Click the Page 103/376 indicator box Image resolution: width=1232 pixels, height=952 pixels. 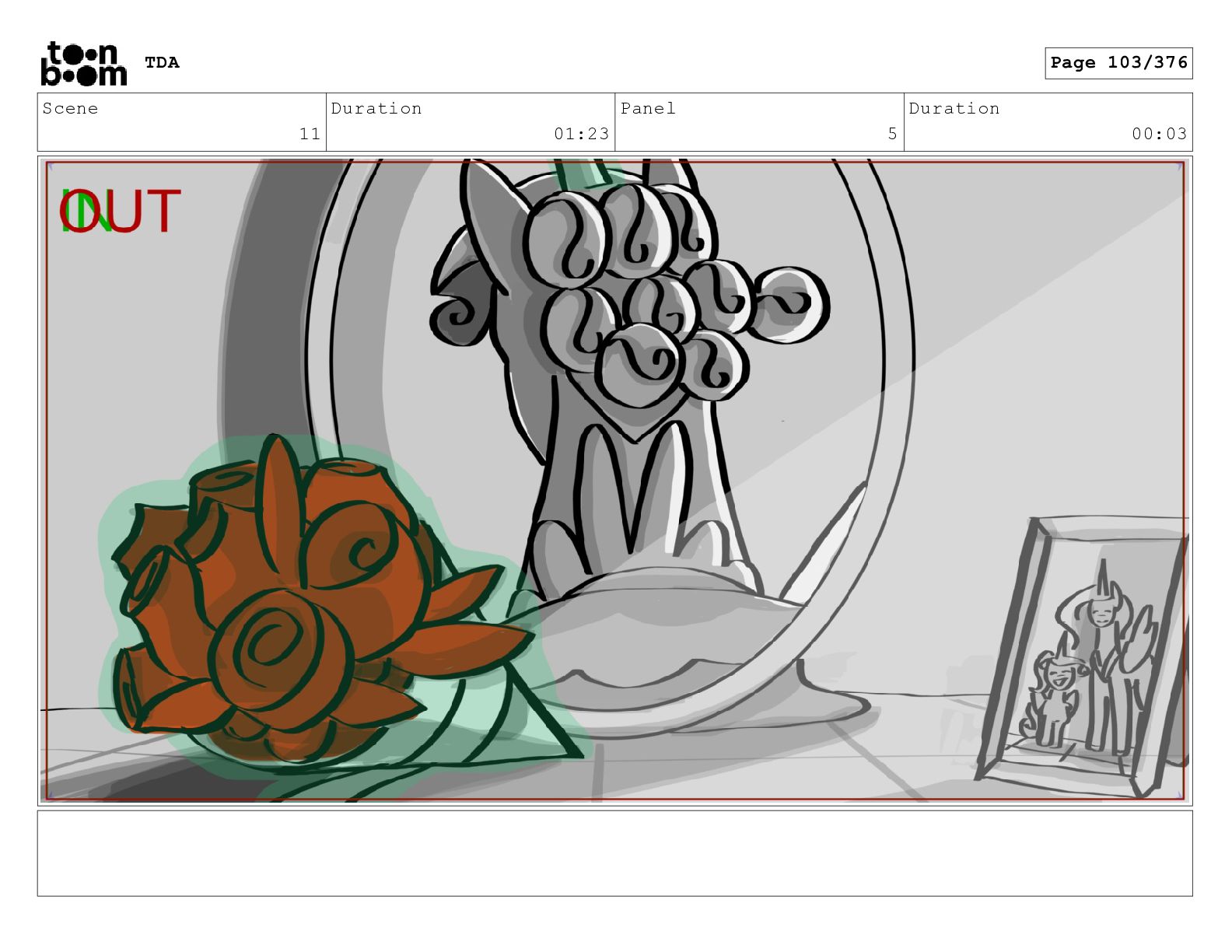tap(1118, 63)
